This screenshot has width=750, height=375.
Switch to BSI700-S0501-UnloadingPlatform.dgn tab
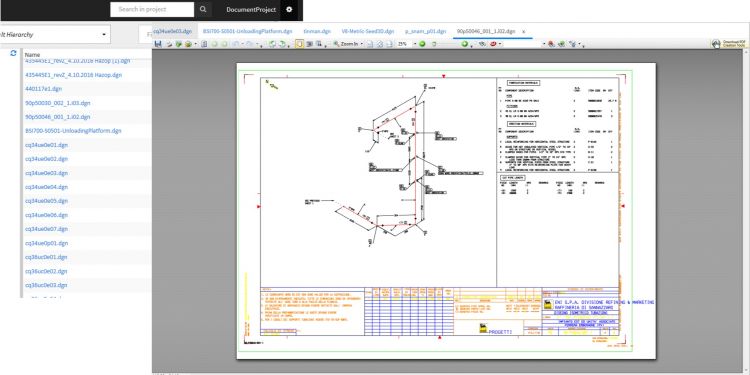click(247, 31)
